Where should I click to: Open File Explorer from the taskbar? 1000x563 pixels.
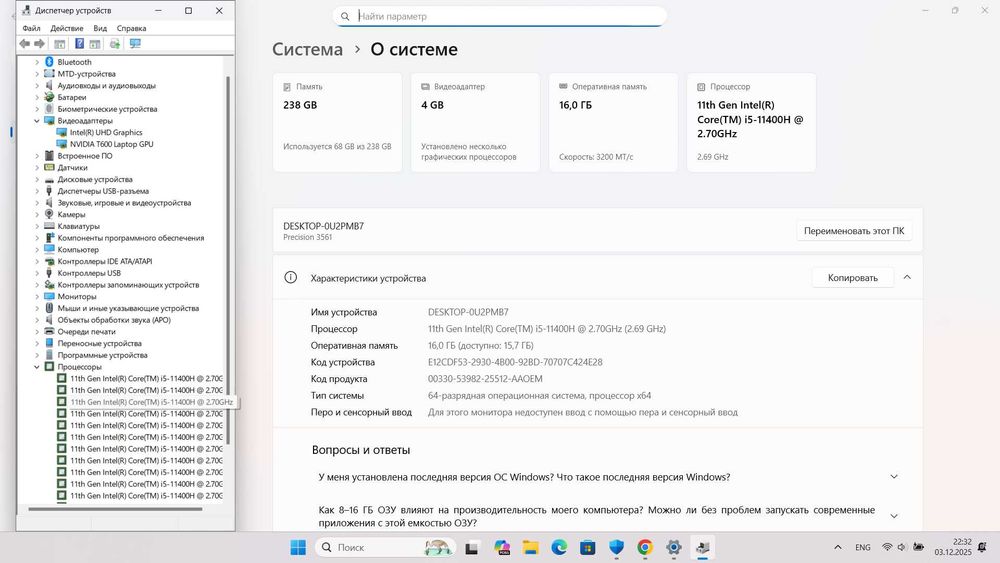[530, 547]
